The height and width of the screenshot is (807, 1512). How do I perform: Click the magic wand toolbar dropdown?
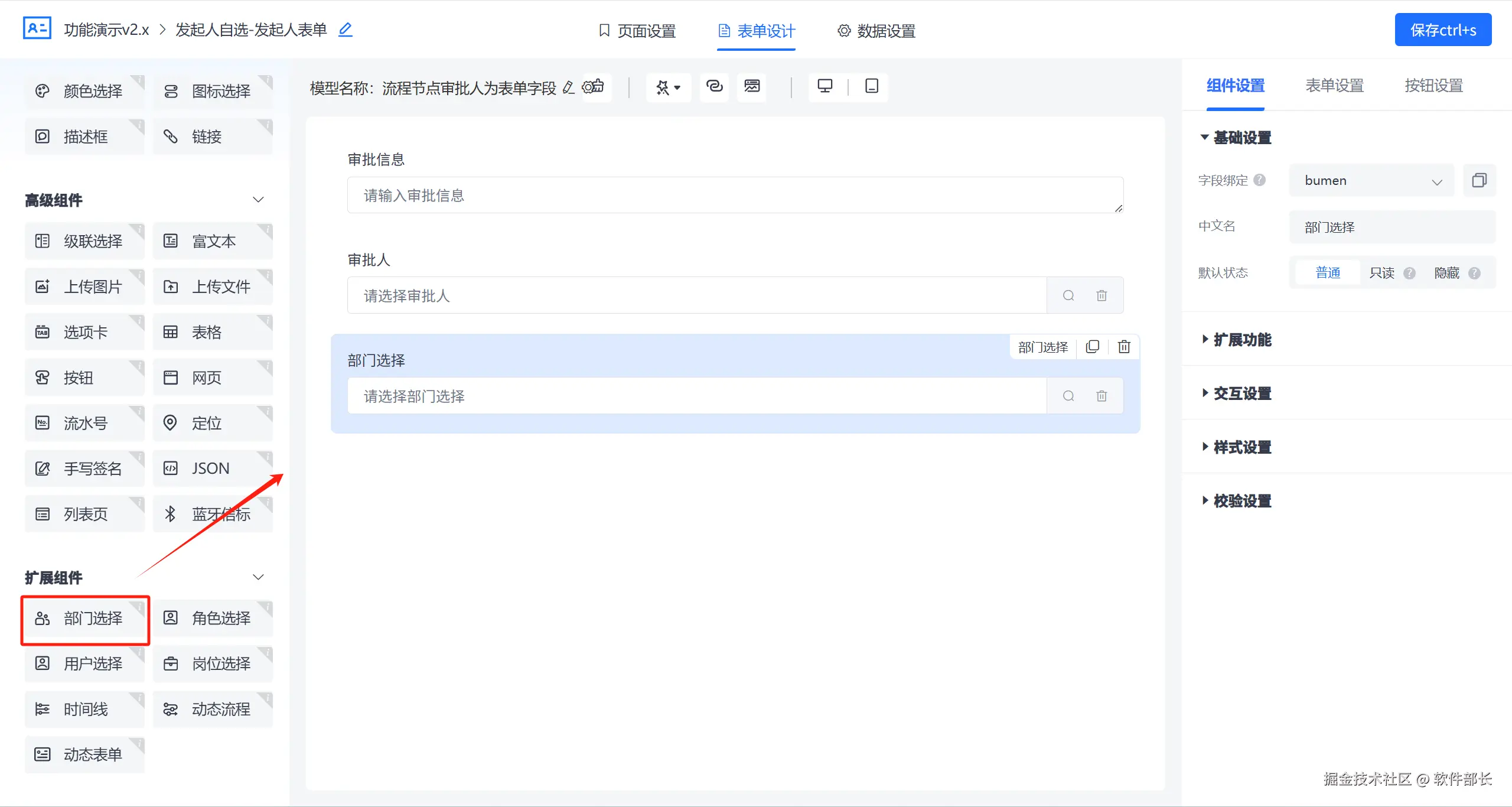pyautogui.click(x=668, y=87)
